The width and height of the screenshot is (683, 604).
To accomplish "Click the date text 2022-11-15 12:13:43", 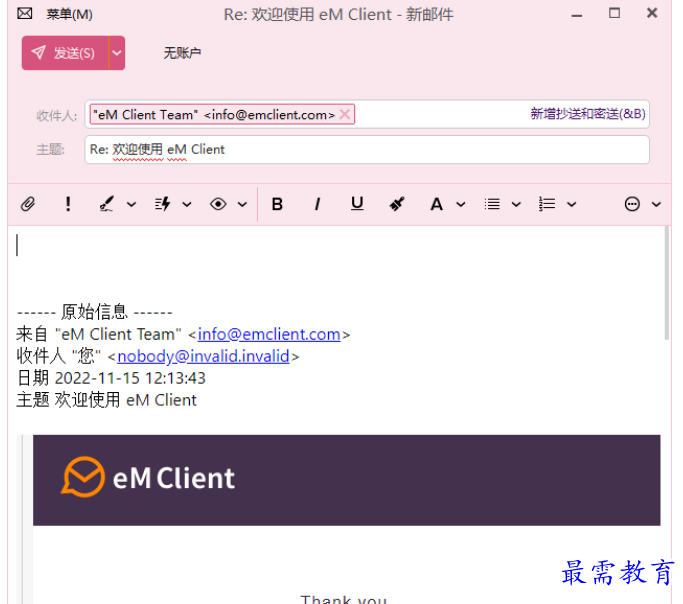I will (x=130, y=378).
